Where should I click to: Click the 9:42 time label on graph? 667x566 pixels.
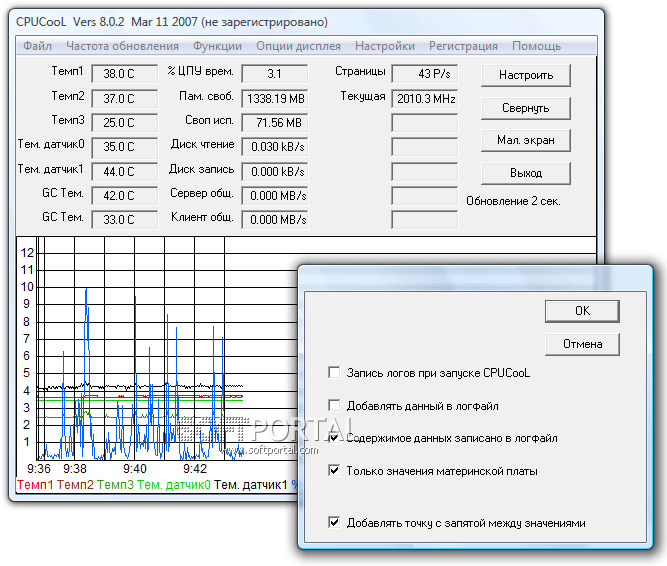(x=195, y=469)
